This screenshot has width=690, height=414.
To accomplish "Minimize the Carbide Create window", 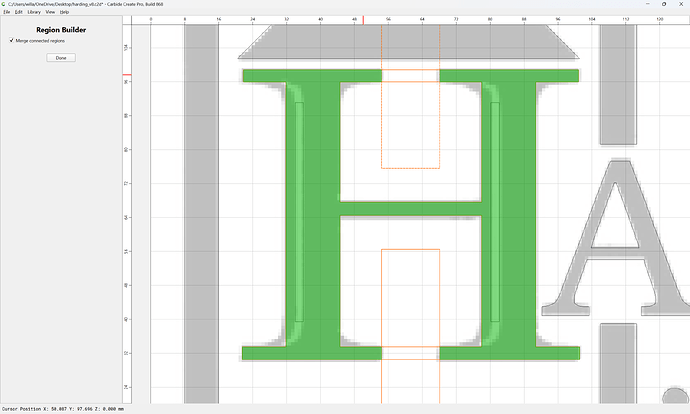I will point(647,4).
